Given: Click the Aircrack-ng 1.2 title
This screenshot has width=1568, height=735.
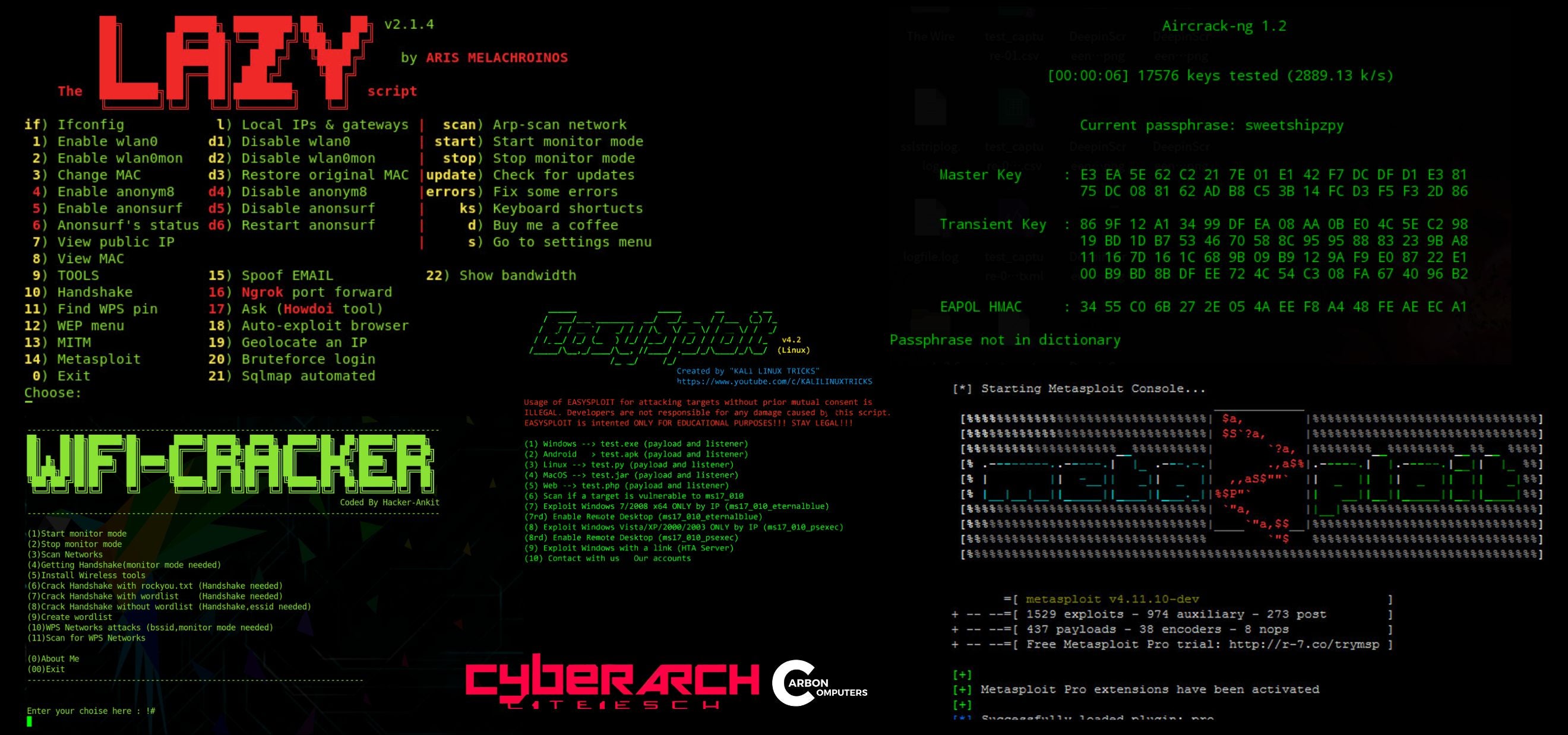Looking at the screenshot, I should coord(1224,26).
